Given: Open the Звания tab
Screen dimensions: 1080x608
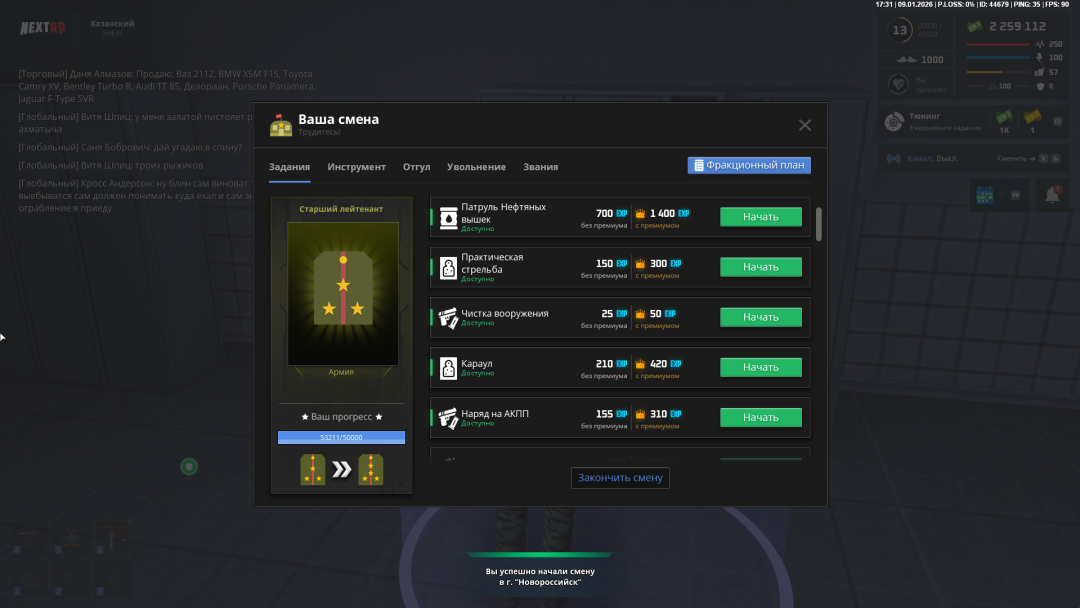Looking at the screenshot, I should pos(540,167).
